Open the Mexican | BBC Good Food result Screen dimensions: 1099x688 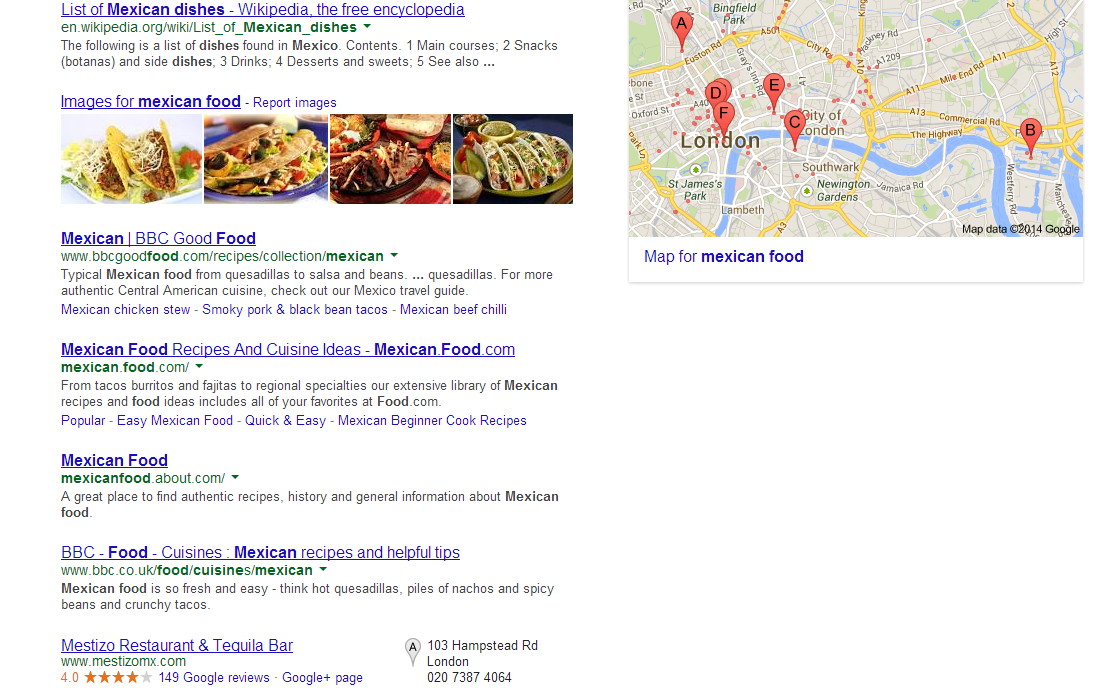coord(158,238)
